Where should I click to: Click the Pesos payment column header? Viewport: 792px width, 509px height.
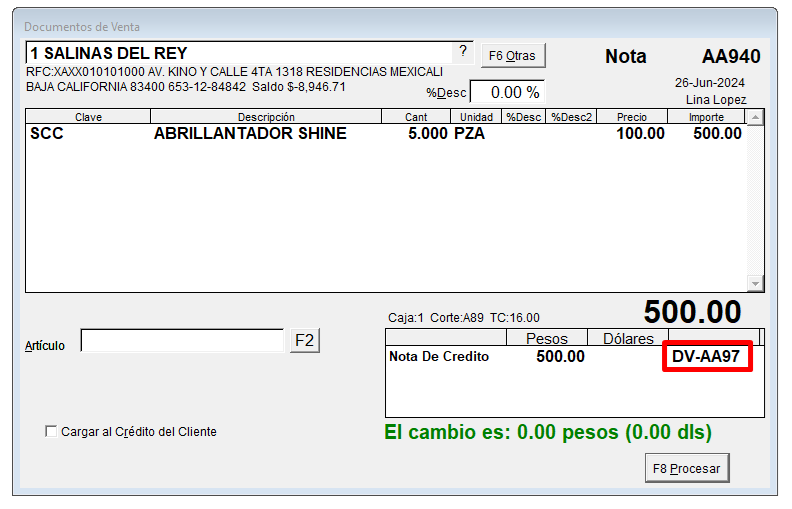(x=546, y=339)
